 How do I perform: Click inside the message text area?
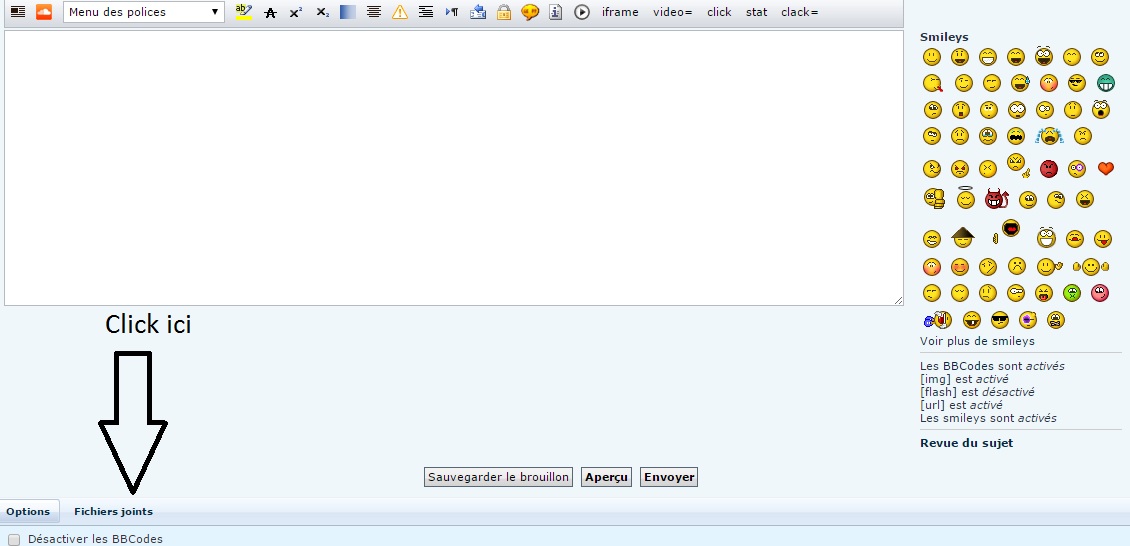[453, 168]
